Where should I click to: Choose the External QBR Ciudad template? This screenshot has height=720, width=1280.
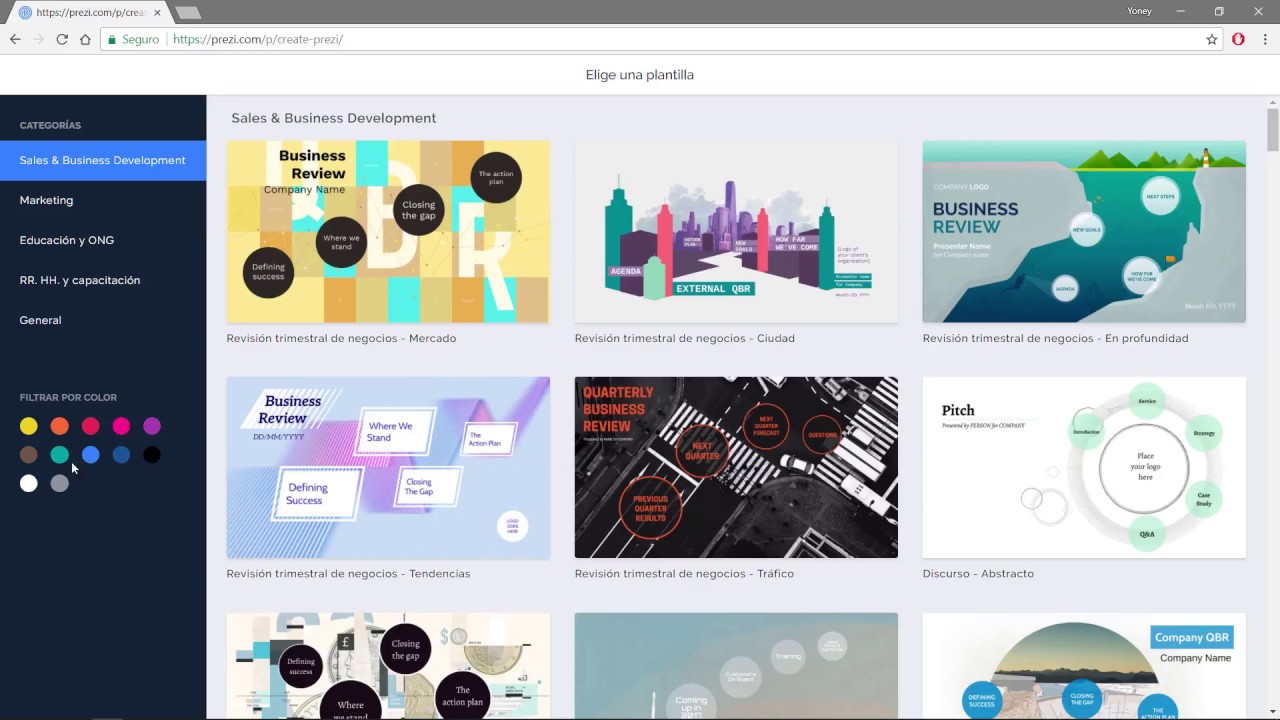point(736,231)
